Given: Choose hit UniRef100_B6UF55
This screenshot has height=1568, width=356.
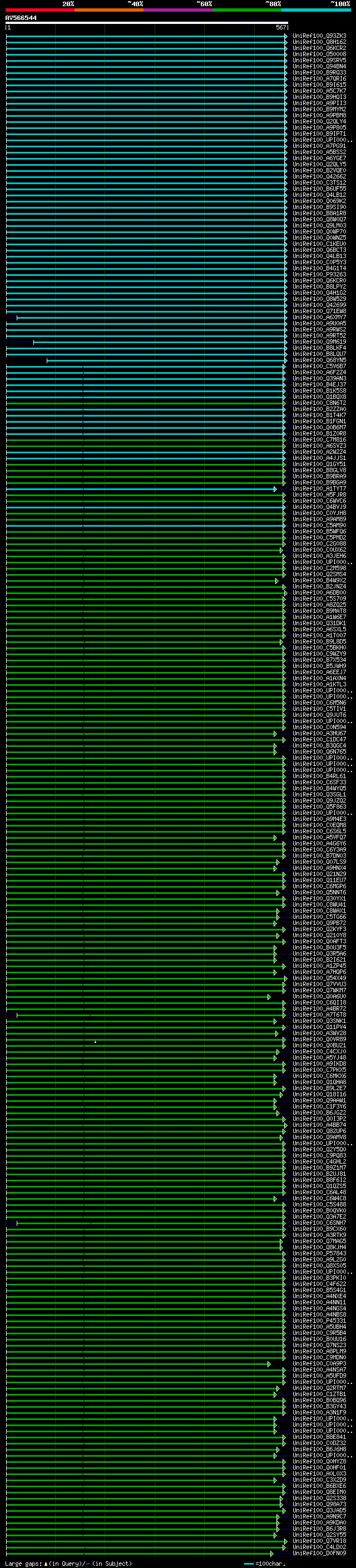Looking at the screenshot, I should (x=319, y=189).
